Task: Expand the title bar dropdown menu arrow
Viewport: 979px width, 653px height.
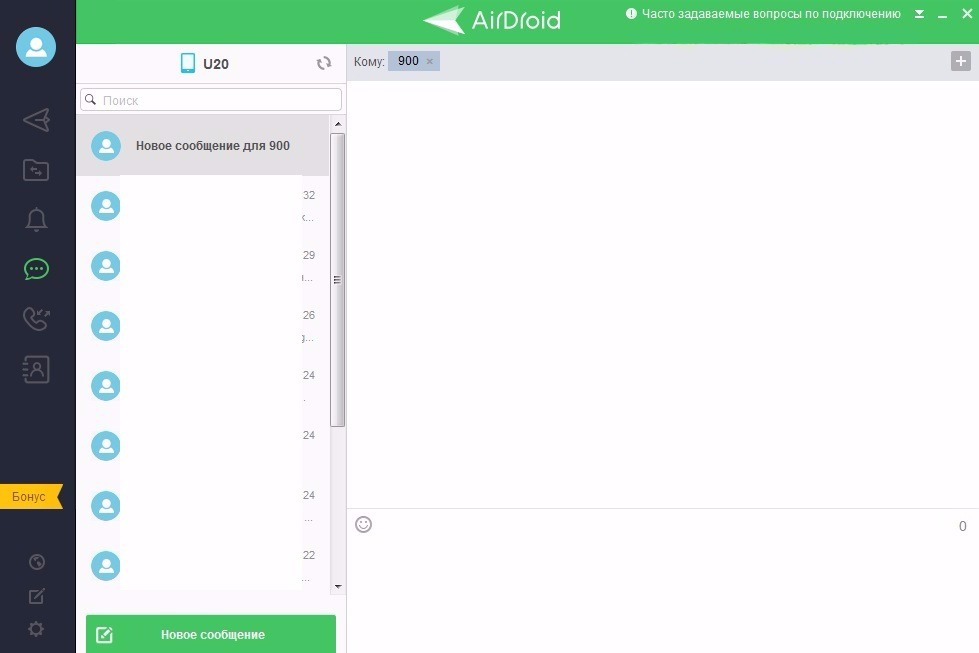Action: pyautogui.click(x=920, y=15)
